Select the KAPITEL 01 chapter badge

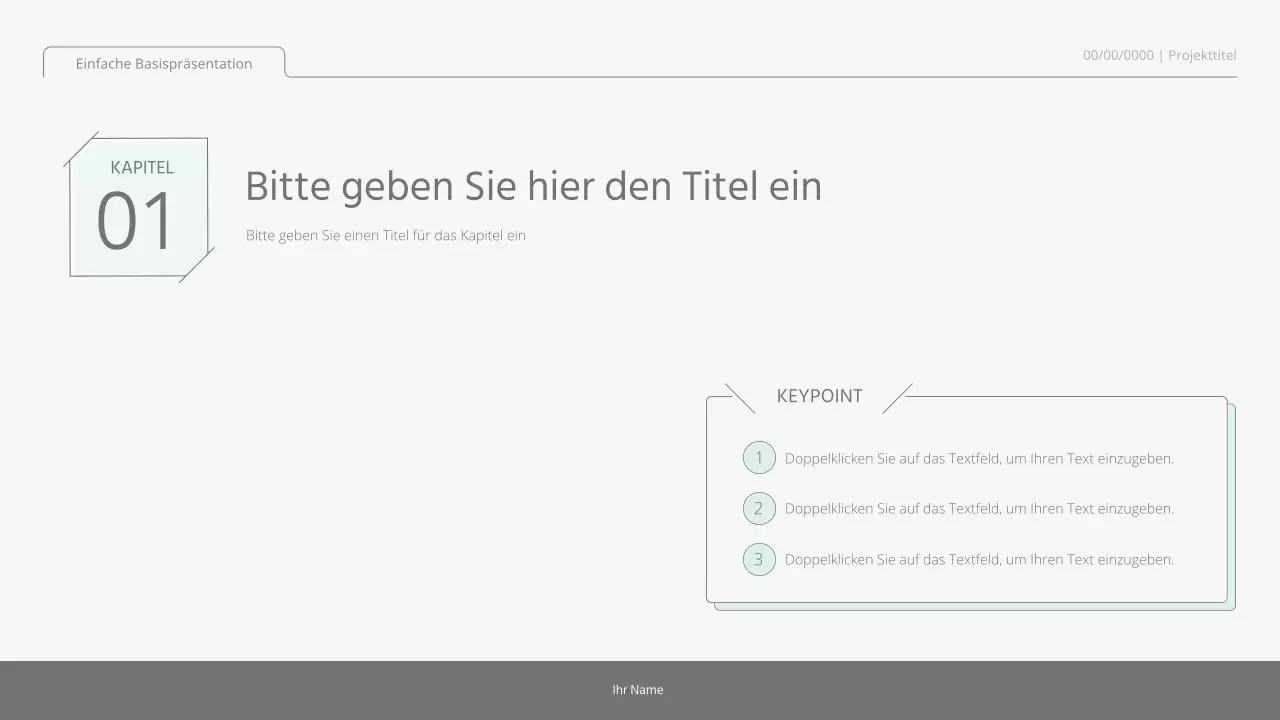coord(138,205)
